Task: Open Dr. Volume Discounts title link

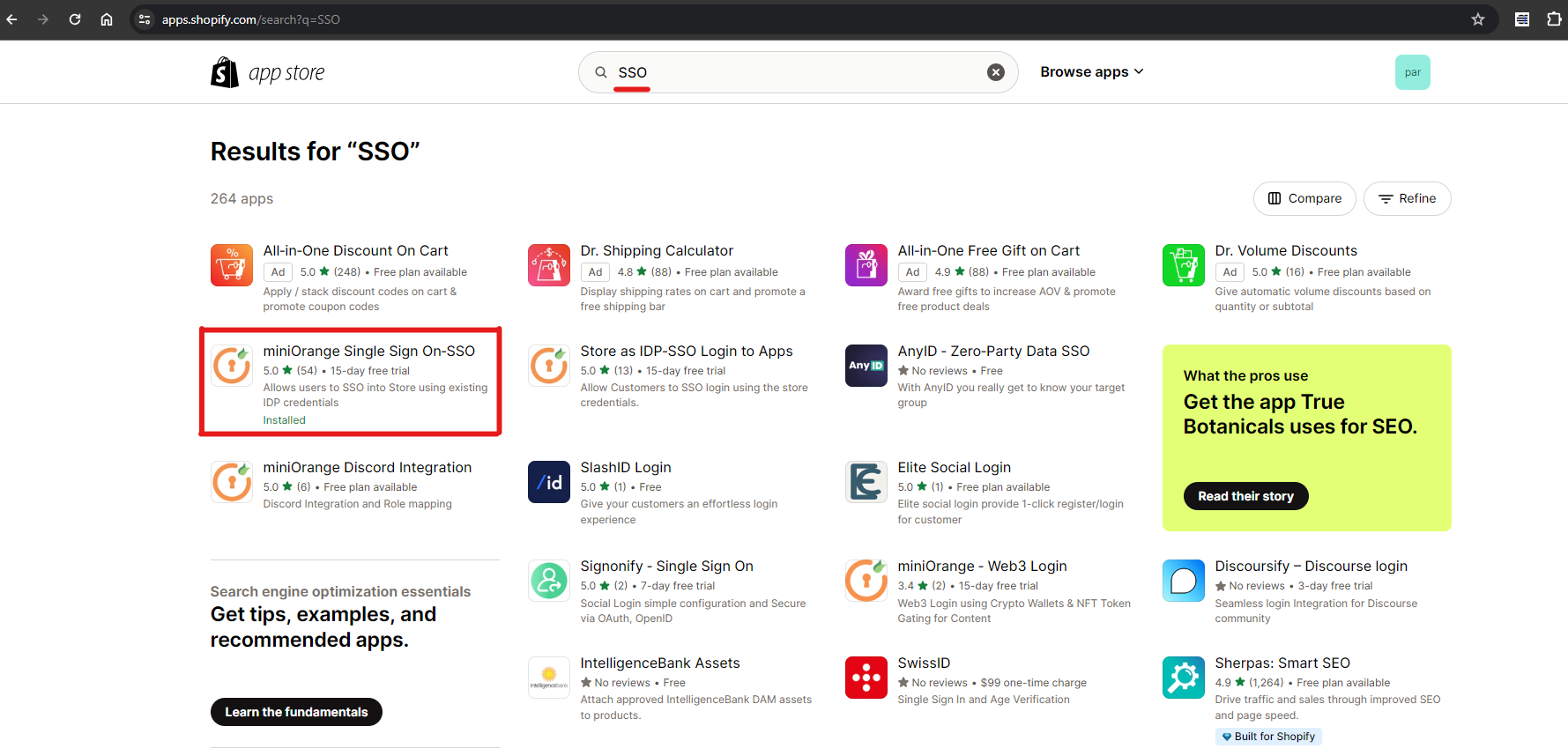Action: click(1286, 250)
